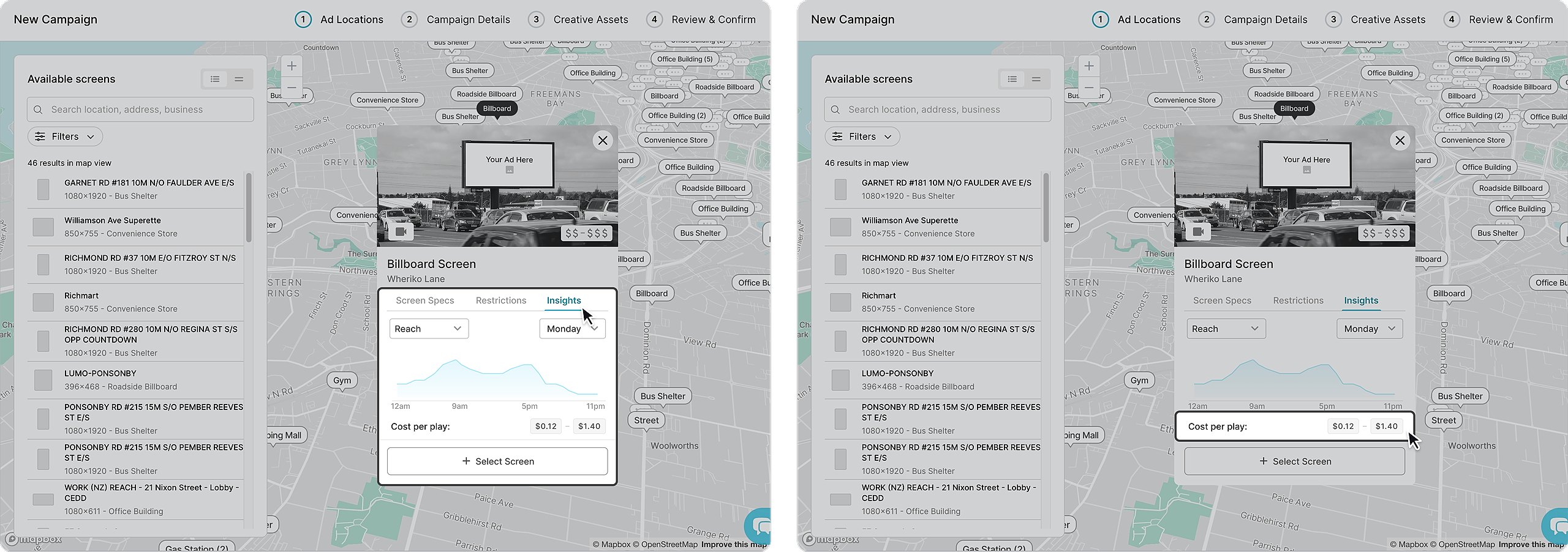Click the Mapbox logo in right window
Screen dimensions: 1568x552
[832, 539]
